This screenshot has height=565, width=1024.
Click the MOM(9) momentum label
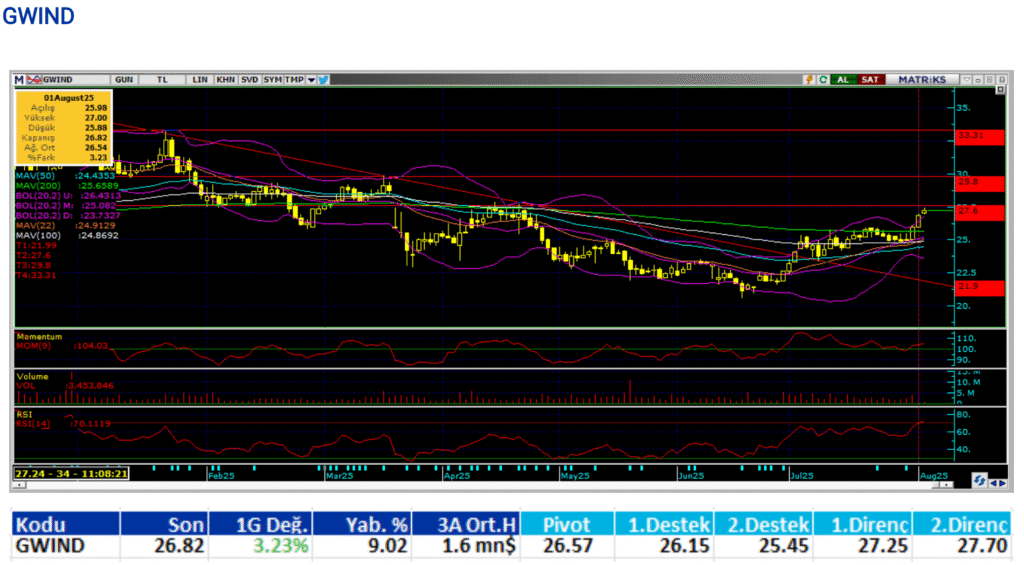pos(63,346)
